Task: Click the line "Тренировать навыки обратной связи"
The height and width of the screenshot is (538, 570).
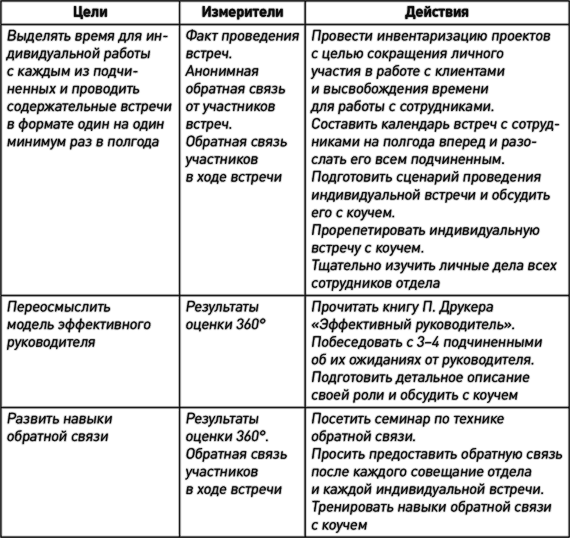Action: click(431, 507)
